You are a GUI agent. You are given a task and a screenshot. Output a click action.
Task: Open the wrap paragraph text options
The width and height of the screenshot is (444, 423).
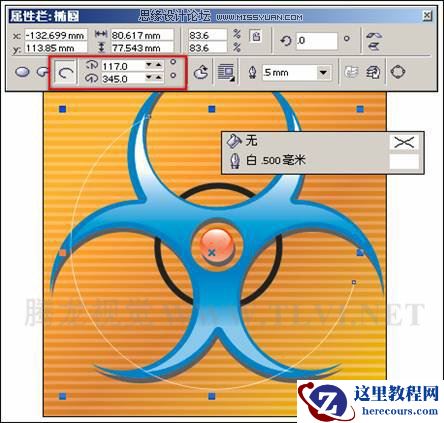[x=226, y=72]
